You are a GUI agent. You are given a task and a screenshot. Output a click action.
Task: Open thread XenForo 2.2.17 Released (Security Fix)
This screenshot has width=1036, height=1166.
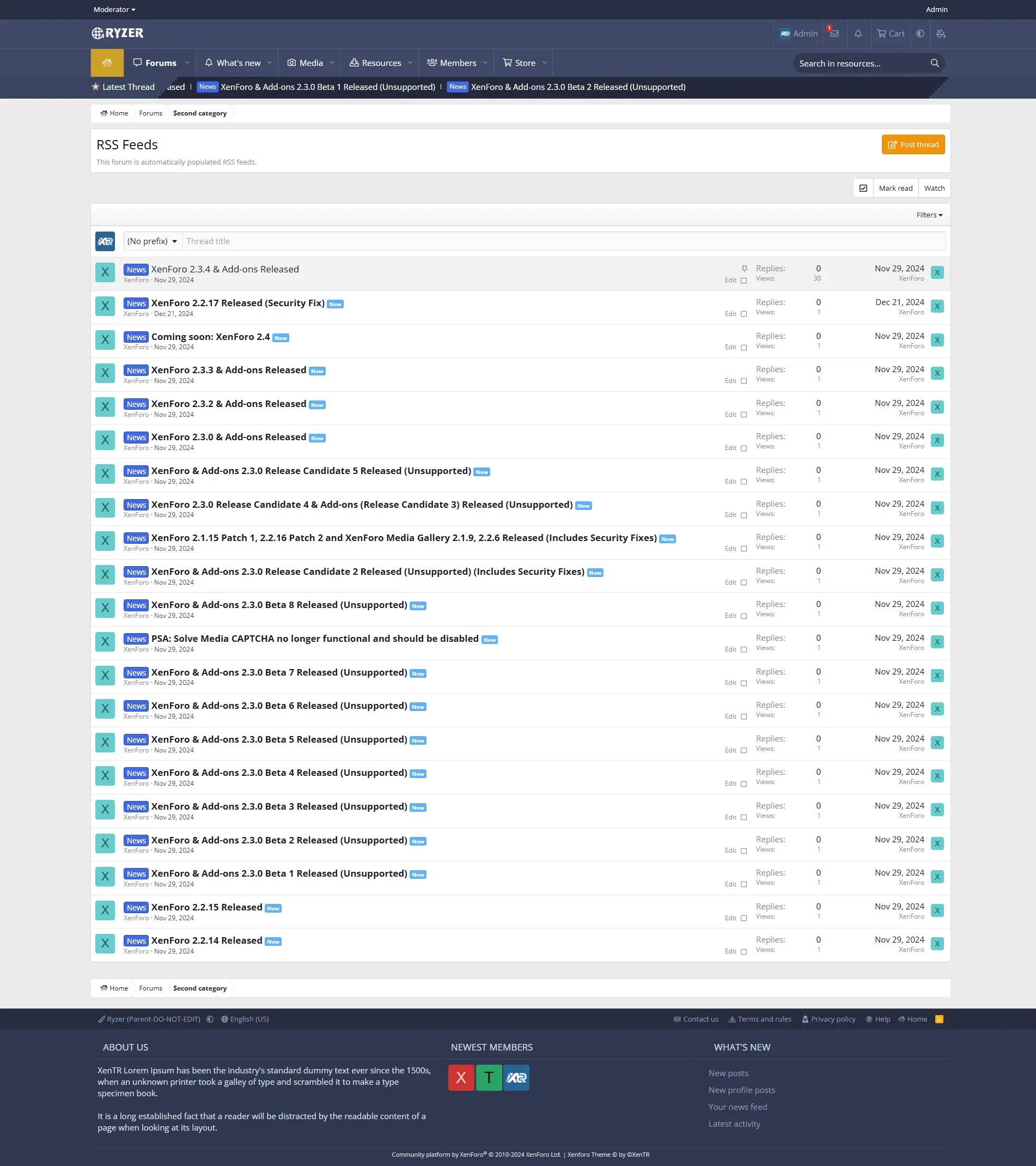click(x=237, y=303)
